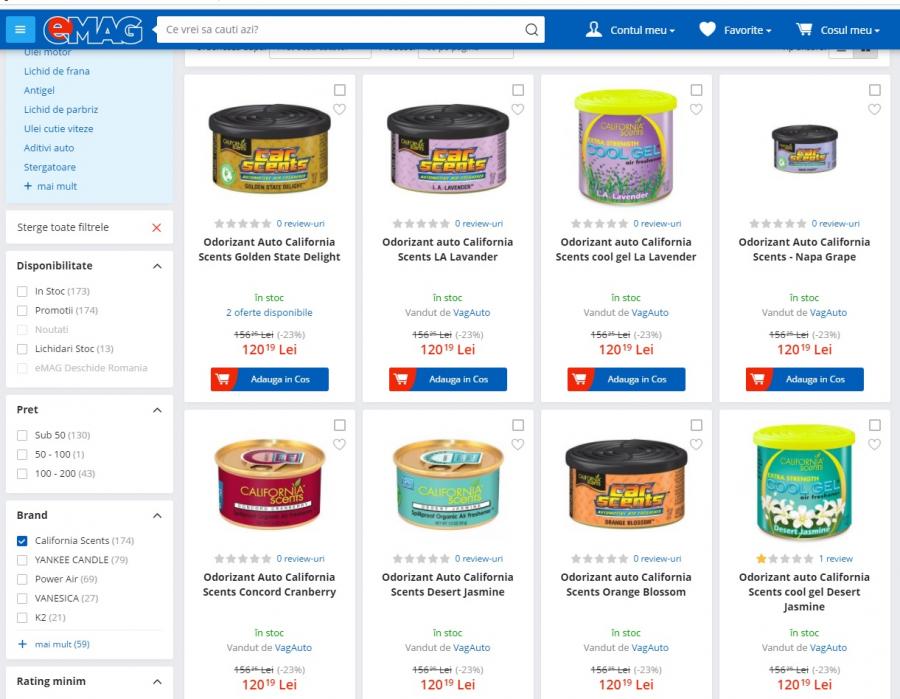Click cart icon on LA Lavander product

pyautogui.click(x=401, y=379)
